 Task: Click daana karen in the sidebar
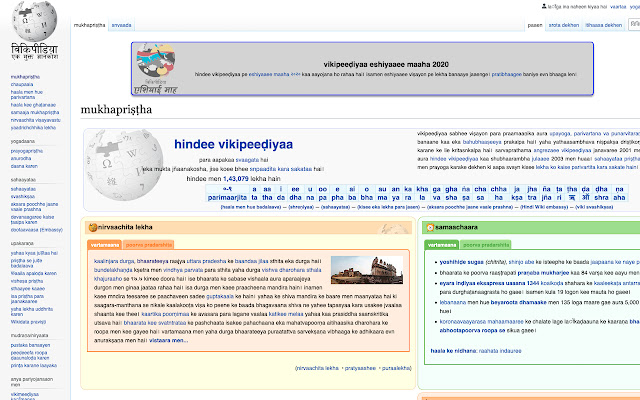click(x=24, y=166)
